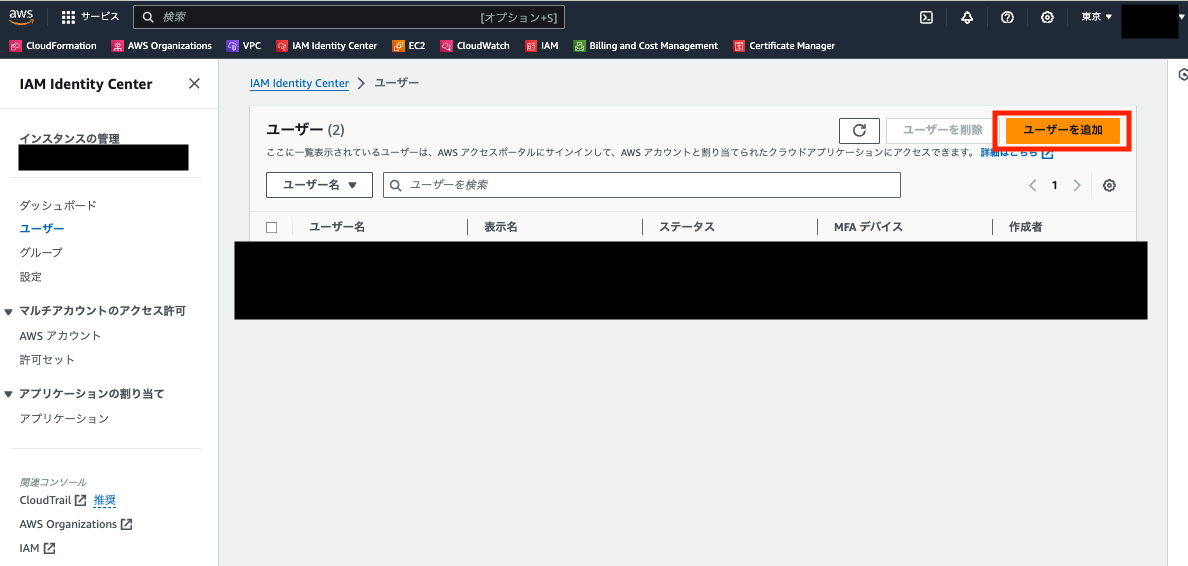This screenshot has width=1188, height=566.
Task: Collapse the アプリケーションの割り当て section
Action: coord(8,394)
